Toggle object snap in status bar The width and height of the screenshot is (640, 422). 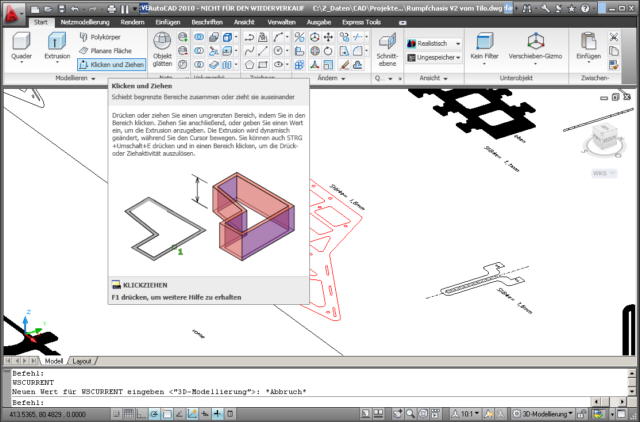pyautogui.click(x=167, y=413)
